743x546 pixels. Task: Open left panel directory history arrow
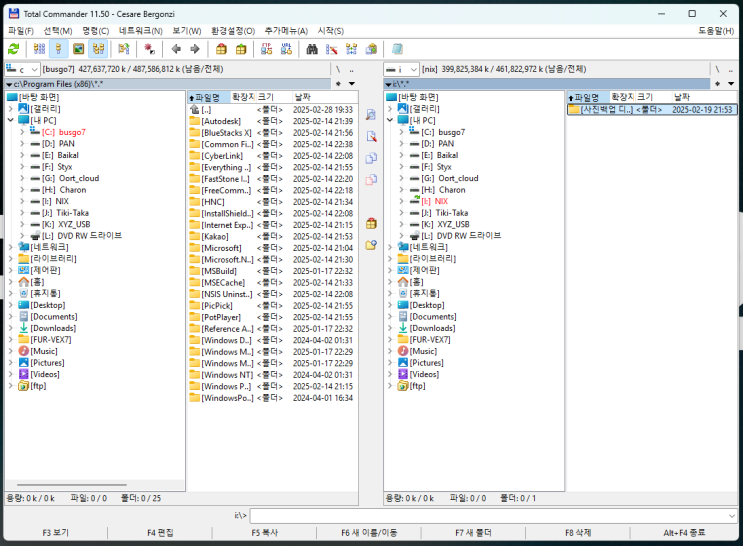352,84
